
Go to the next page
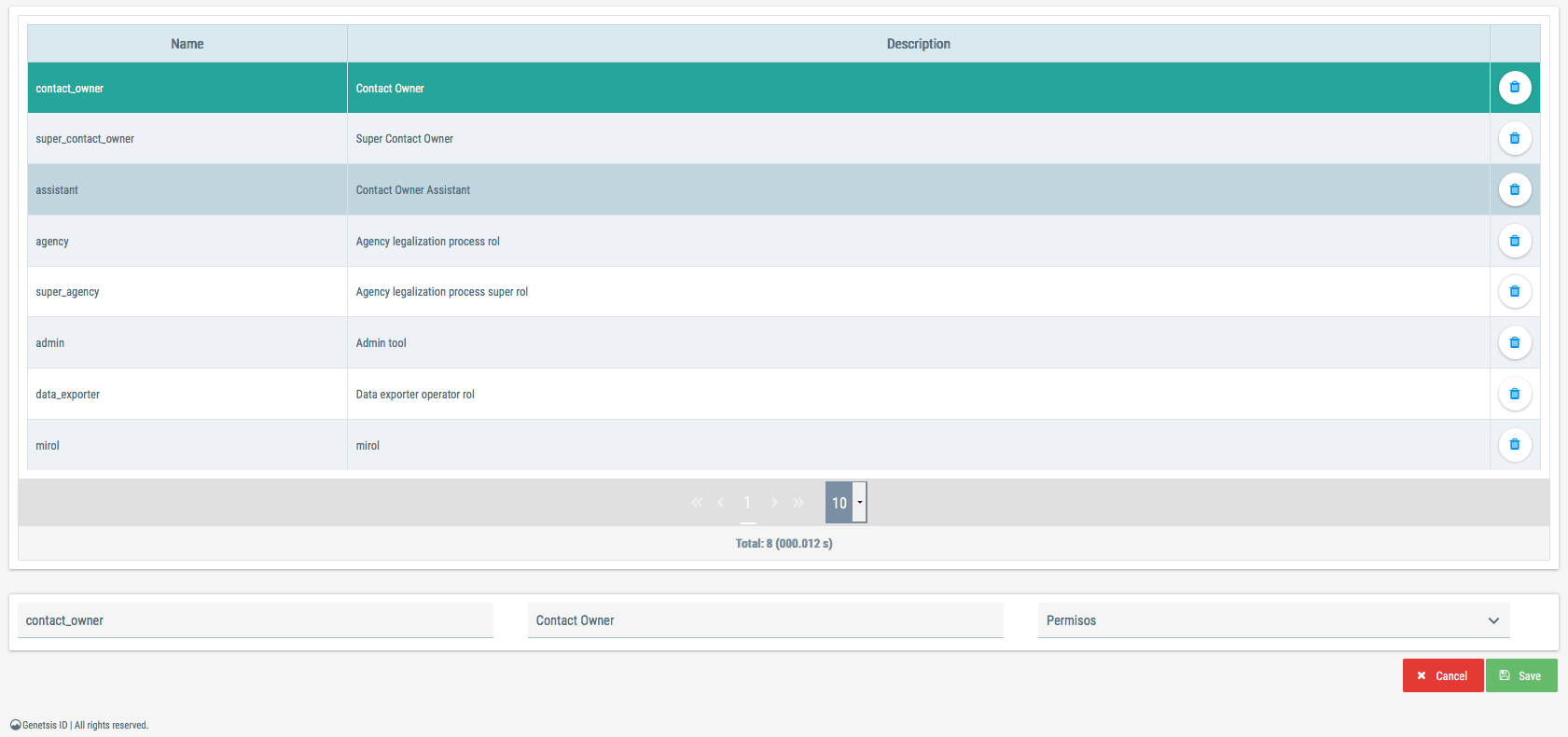tap(773, 503)
